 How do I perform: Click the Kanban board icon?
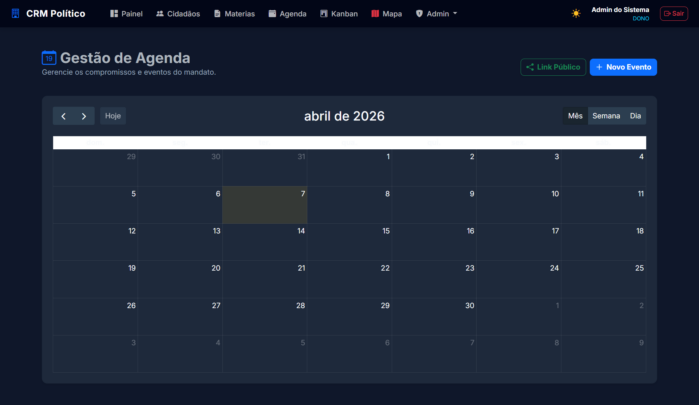pos(323,14)
